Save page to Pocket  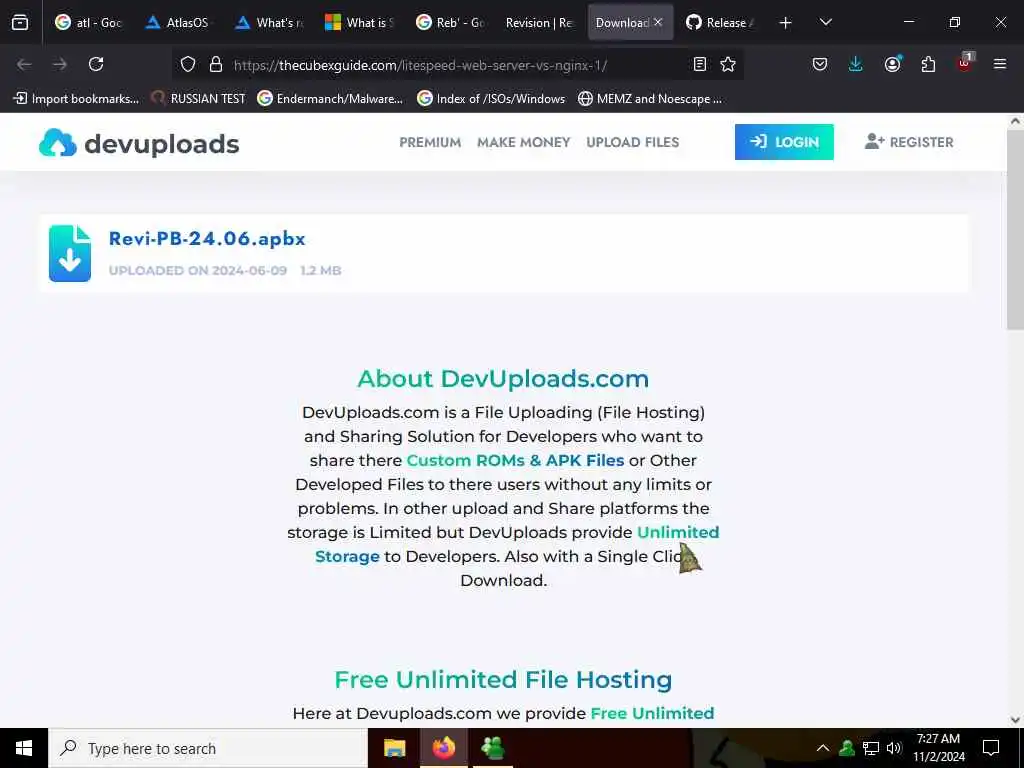(820, 64)
